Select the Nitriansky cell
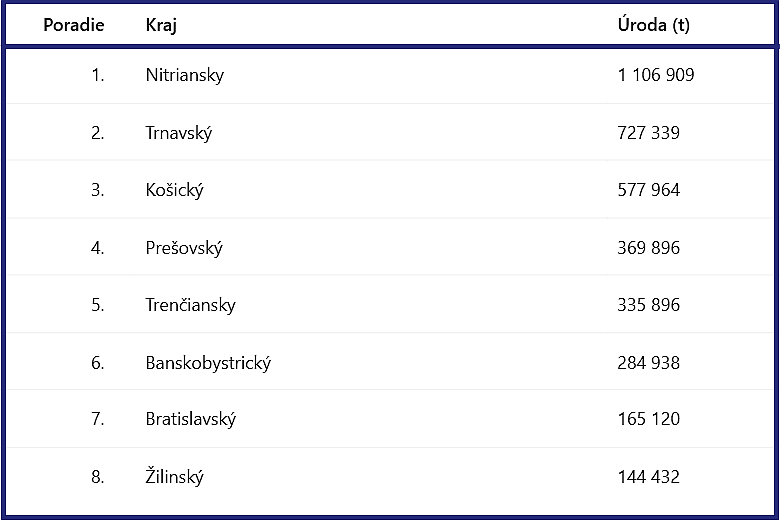 click(x=185, y=76)
